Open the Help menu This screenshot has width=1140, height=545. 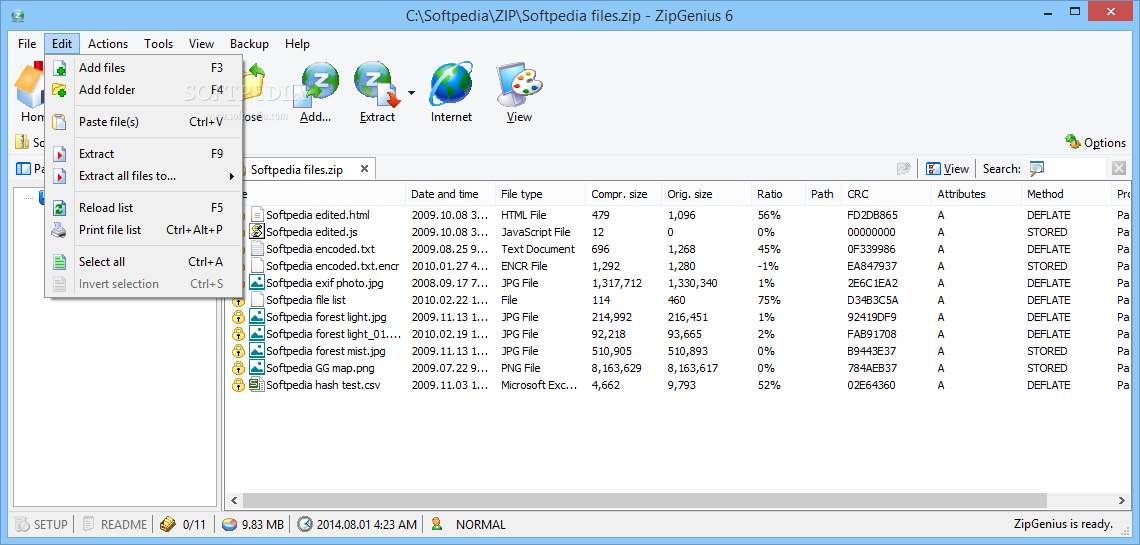[x=297, y=44]
